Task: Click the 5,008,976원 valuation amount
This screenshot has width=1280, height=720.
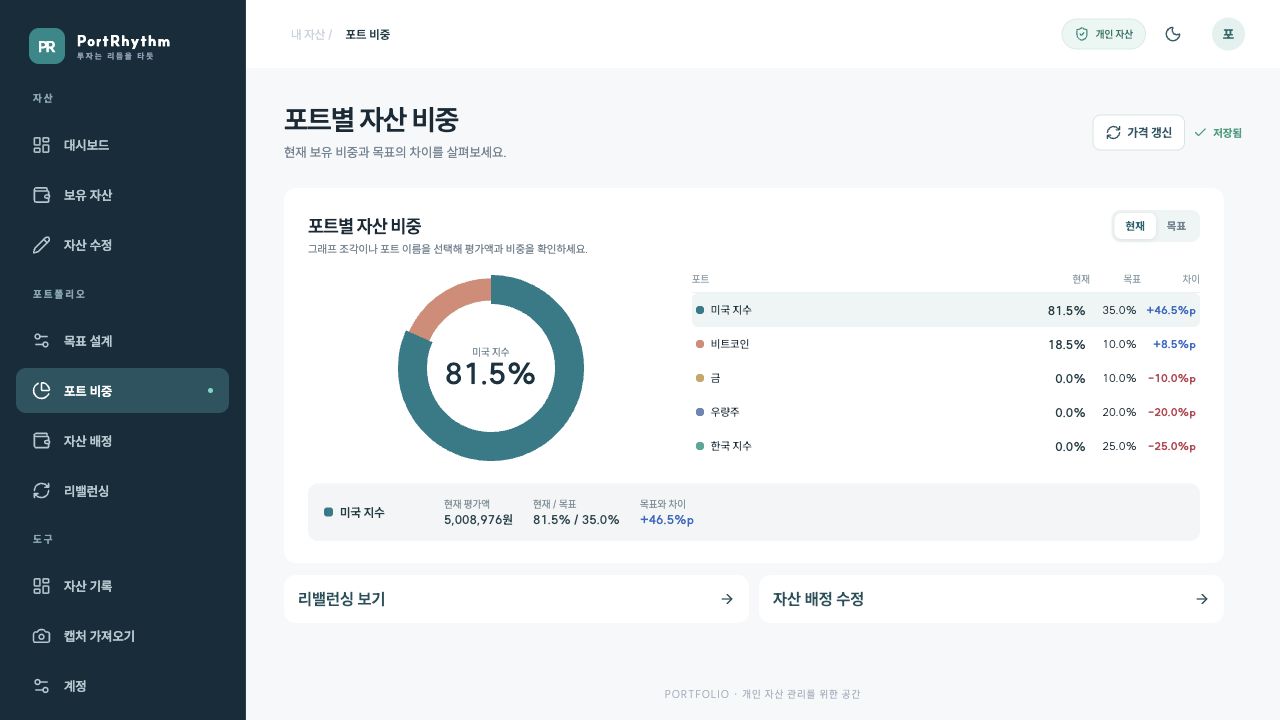Action: [478, 519]
